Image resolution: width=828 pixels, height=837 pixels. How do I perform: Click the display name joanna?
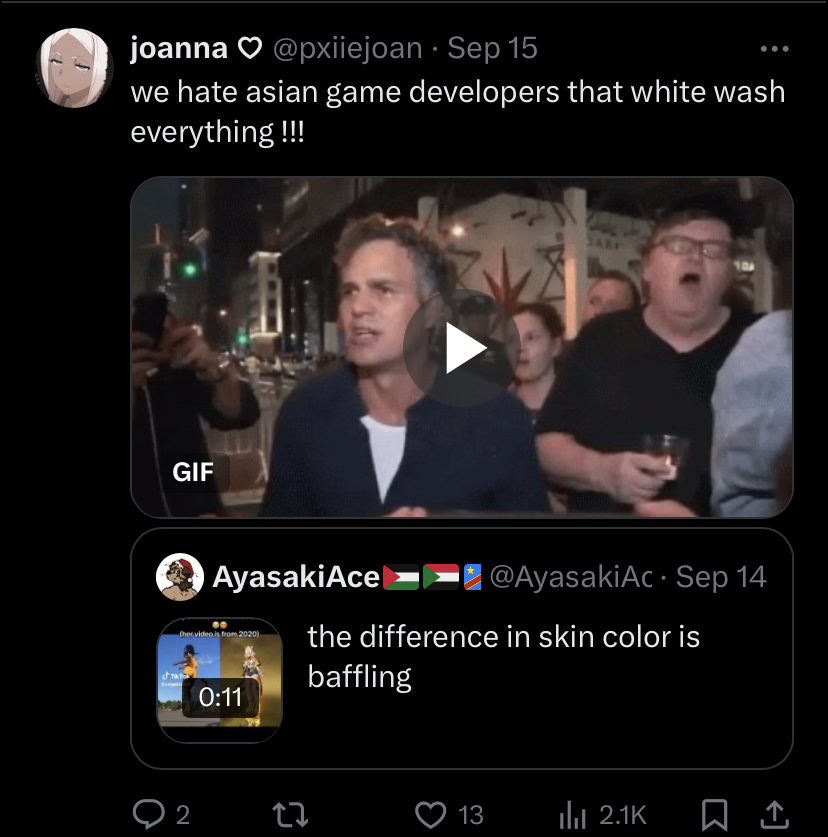(x=179, y=47)
